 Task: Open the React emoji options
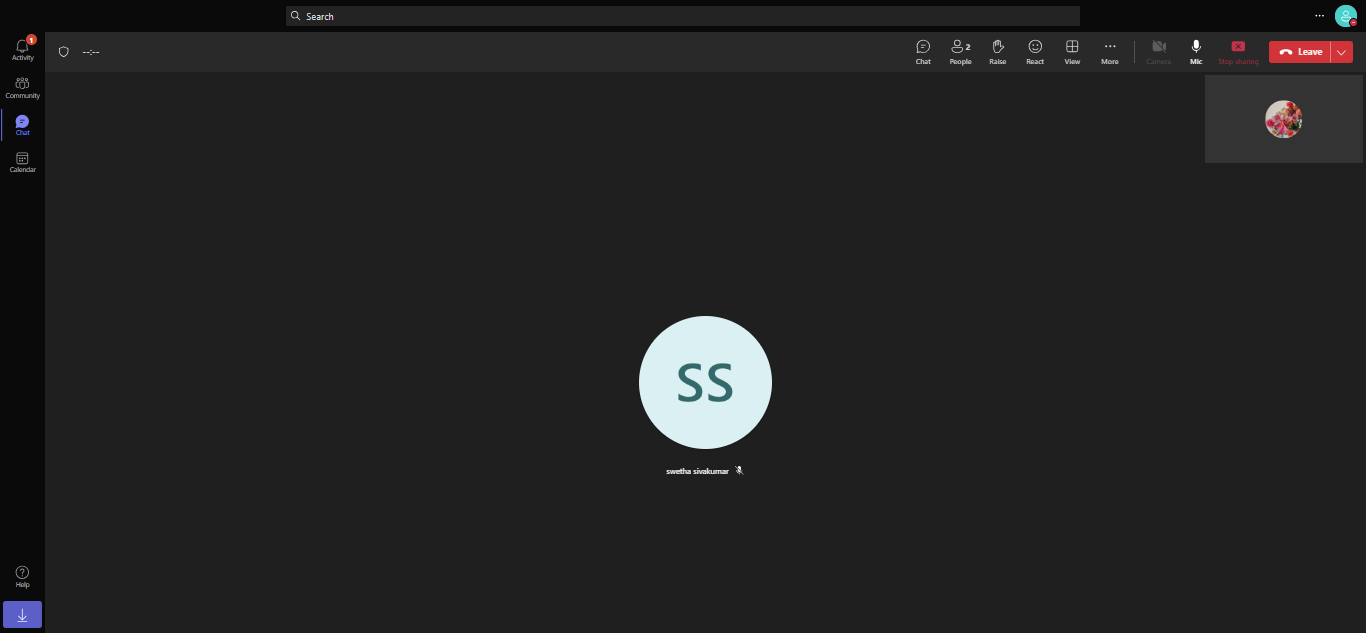[x=1035, y=52]
